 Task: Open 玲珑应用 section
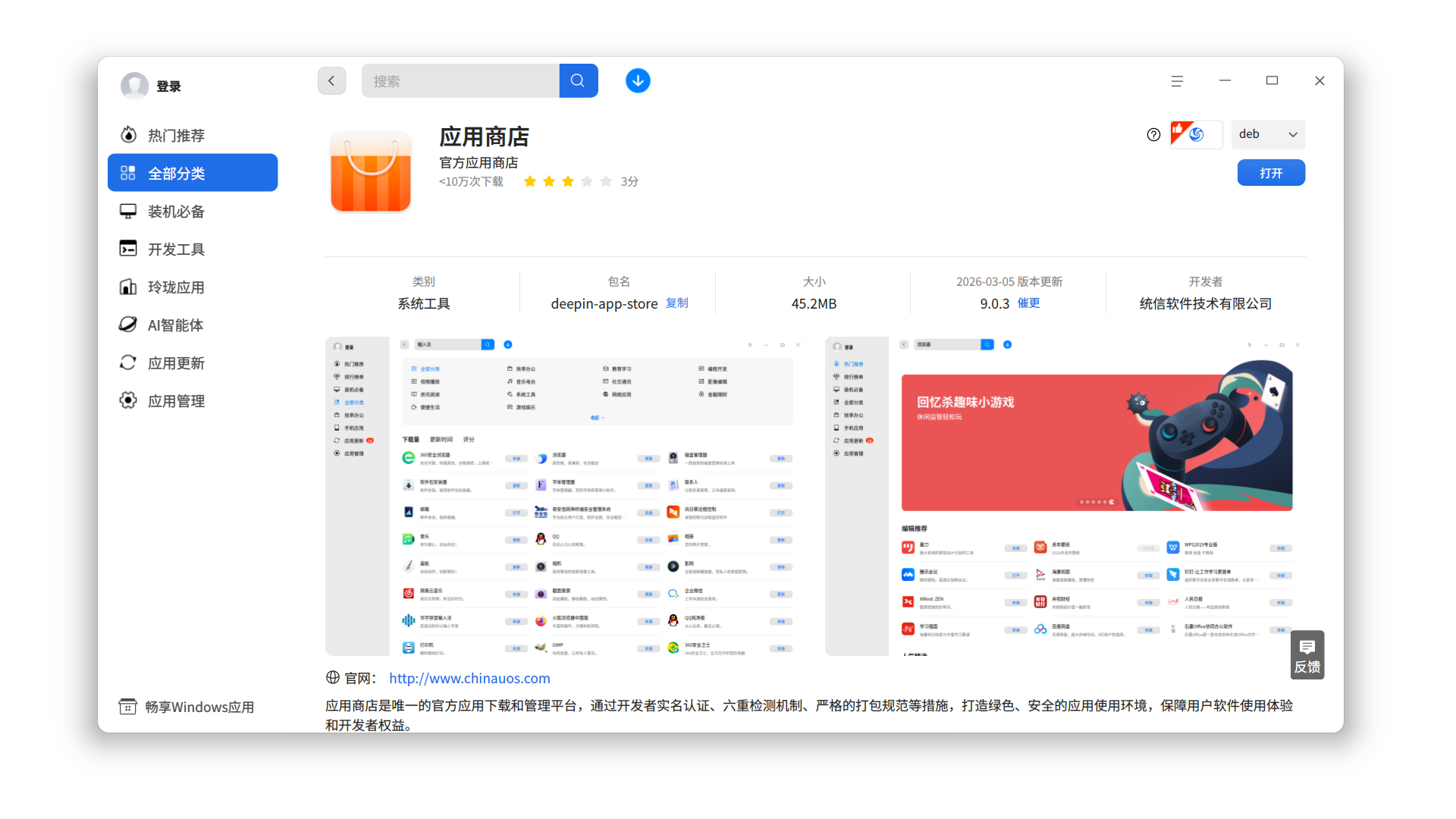[x=193, y=287]
